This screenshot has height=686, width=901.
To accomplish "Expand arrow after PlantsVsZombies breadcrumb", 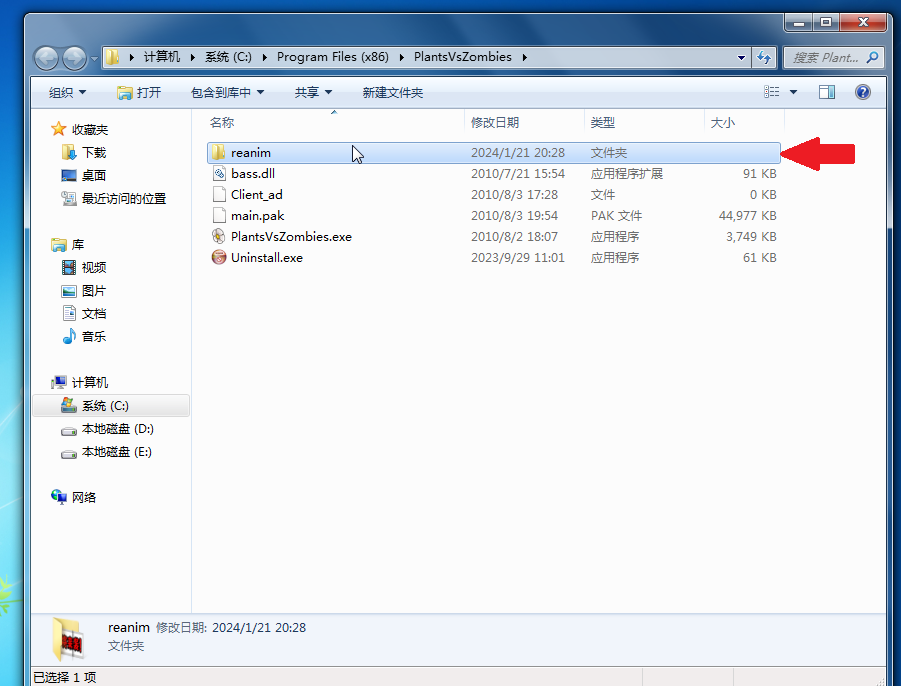I will [x=525, y=57].
